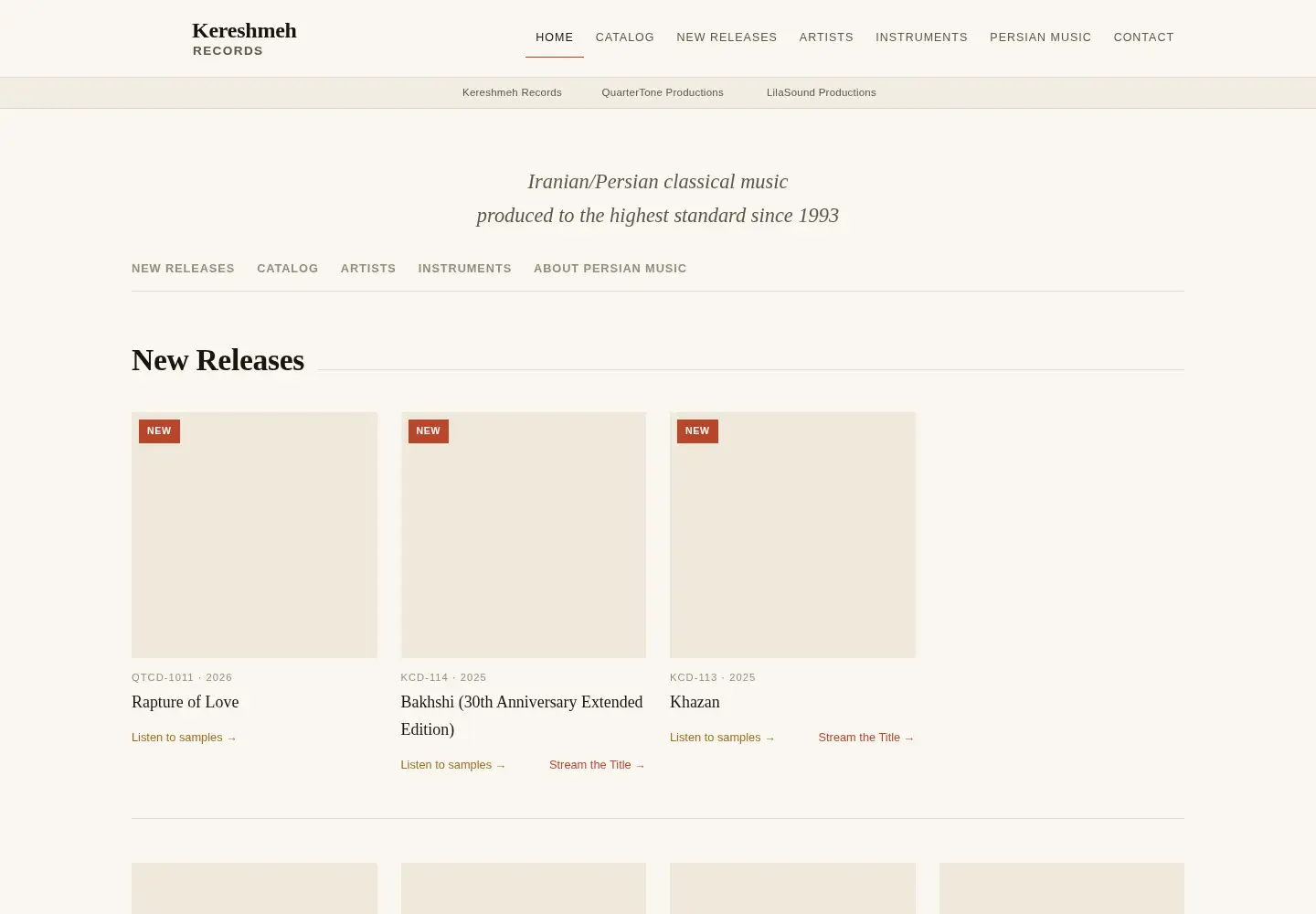The height and width of the screenshot is (914, 1316).
Task: Open the Rapture of Love album cover
Action: tap(254, 535)
